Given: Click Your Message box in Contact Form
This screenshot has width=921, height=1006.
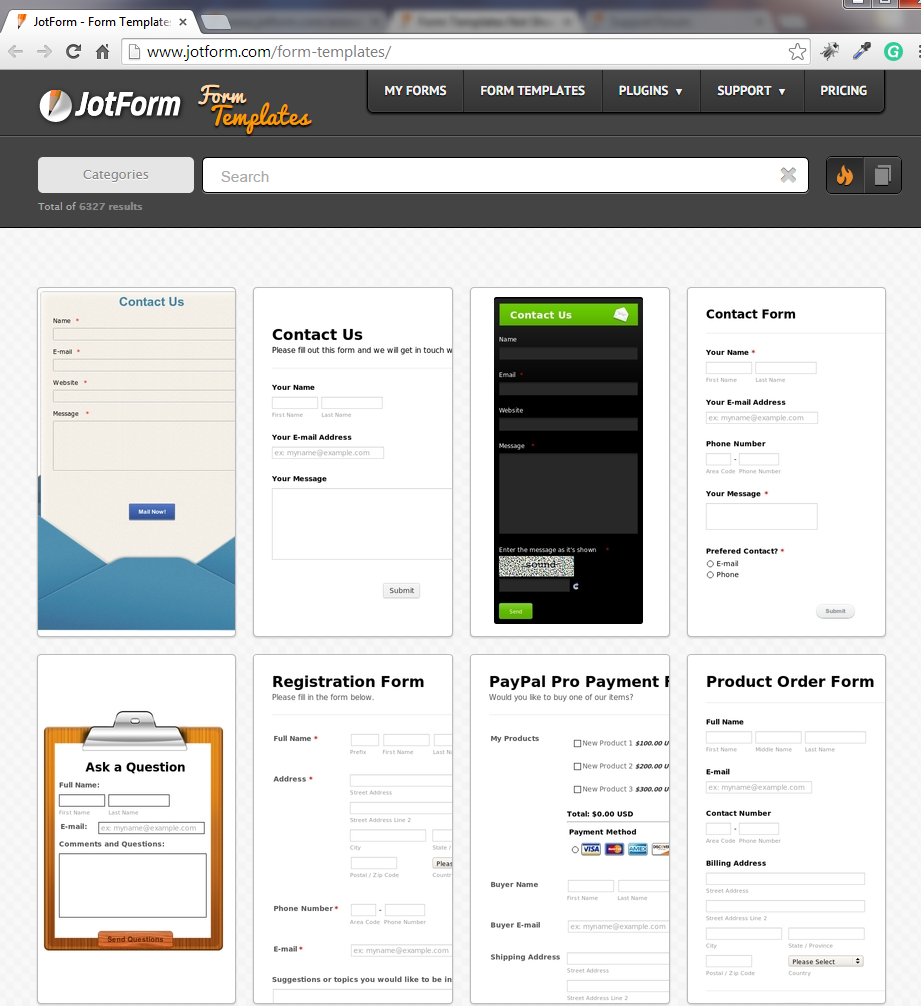Looking at the screenshot, I should [x=761, y=516].
